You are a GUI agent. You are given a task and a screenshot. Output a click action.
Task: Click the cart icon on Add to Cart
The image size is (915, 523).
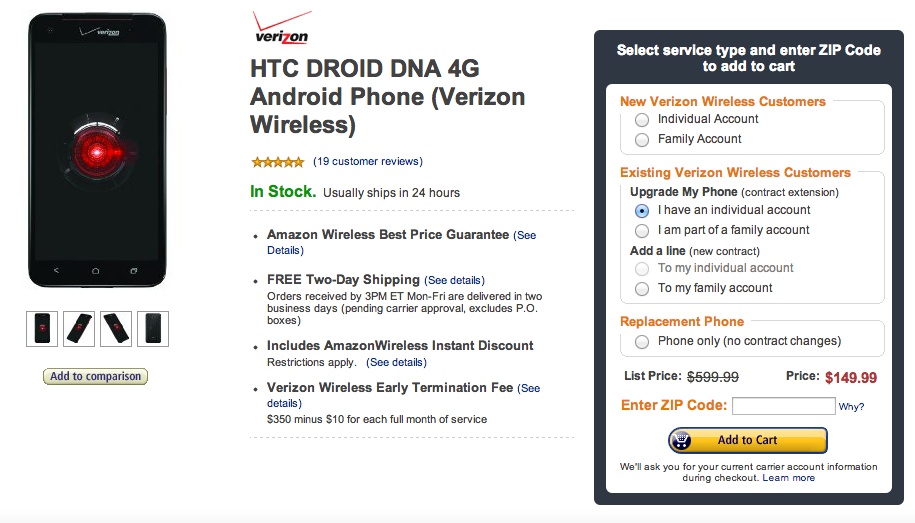point(682,440)
